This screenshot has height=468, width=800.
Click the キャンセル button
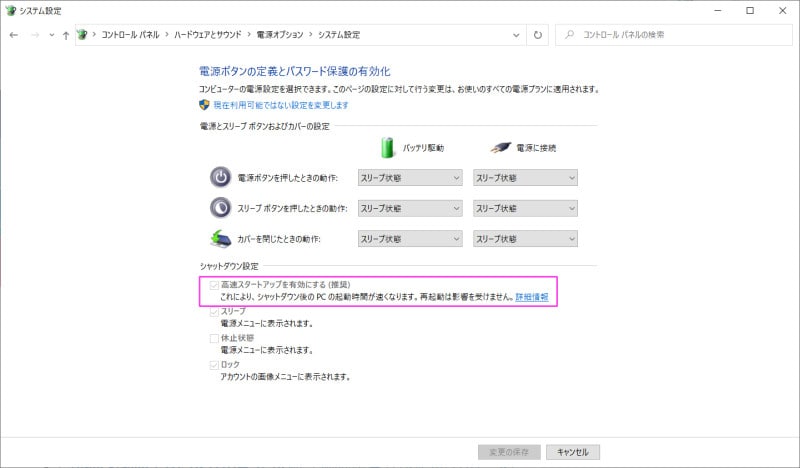tap(573, 452)
